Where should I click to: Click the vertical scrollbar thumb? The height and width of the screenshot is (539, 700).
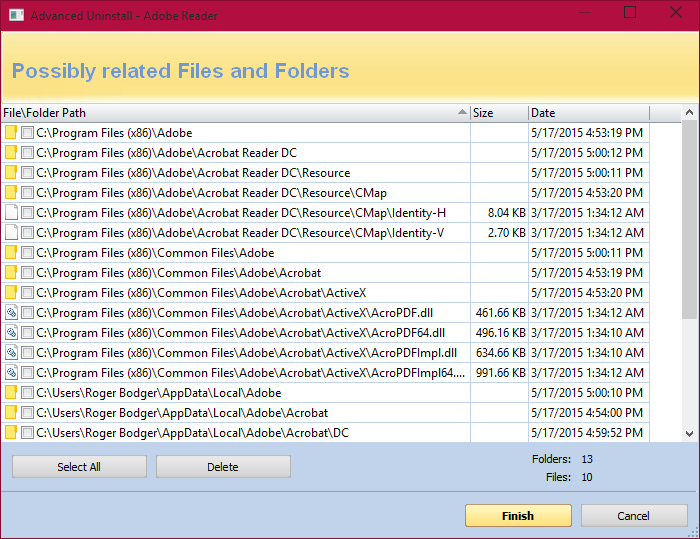pos(689,219)
